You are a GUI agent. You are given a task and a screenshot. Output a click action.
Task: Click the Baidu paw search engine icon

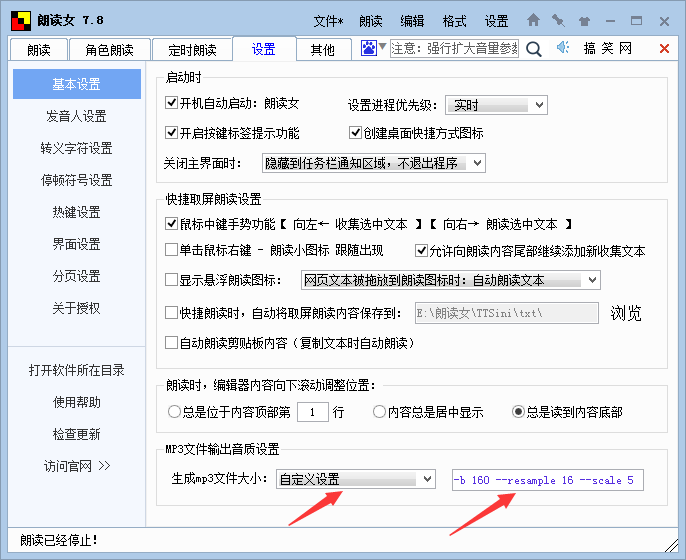pos(368,48)
